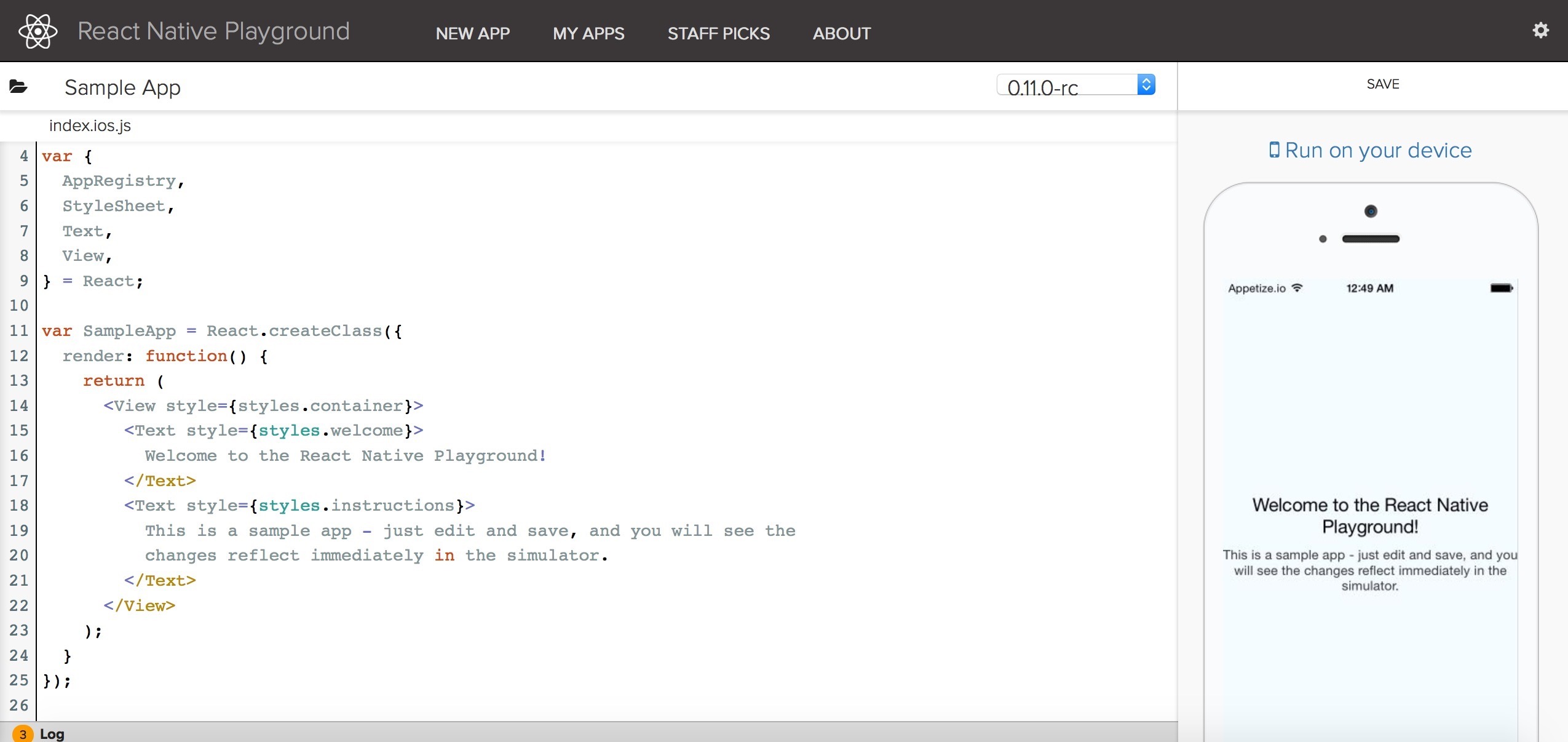Open the React Native version dropdown
This screenshot has width=1568, height=742.
coord(1075,85)
